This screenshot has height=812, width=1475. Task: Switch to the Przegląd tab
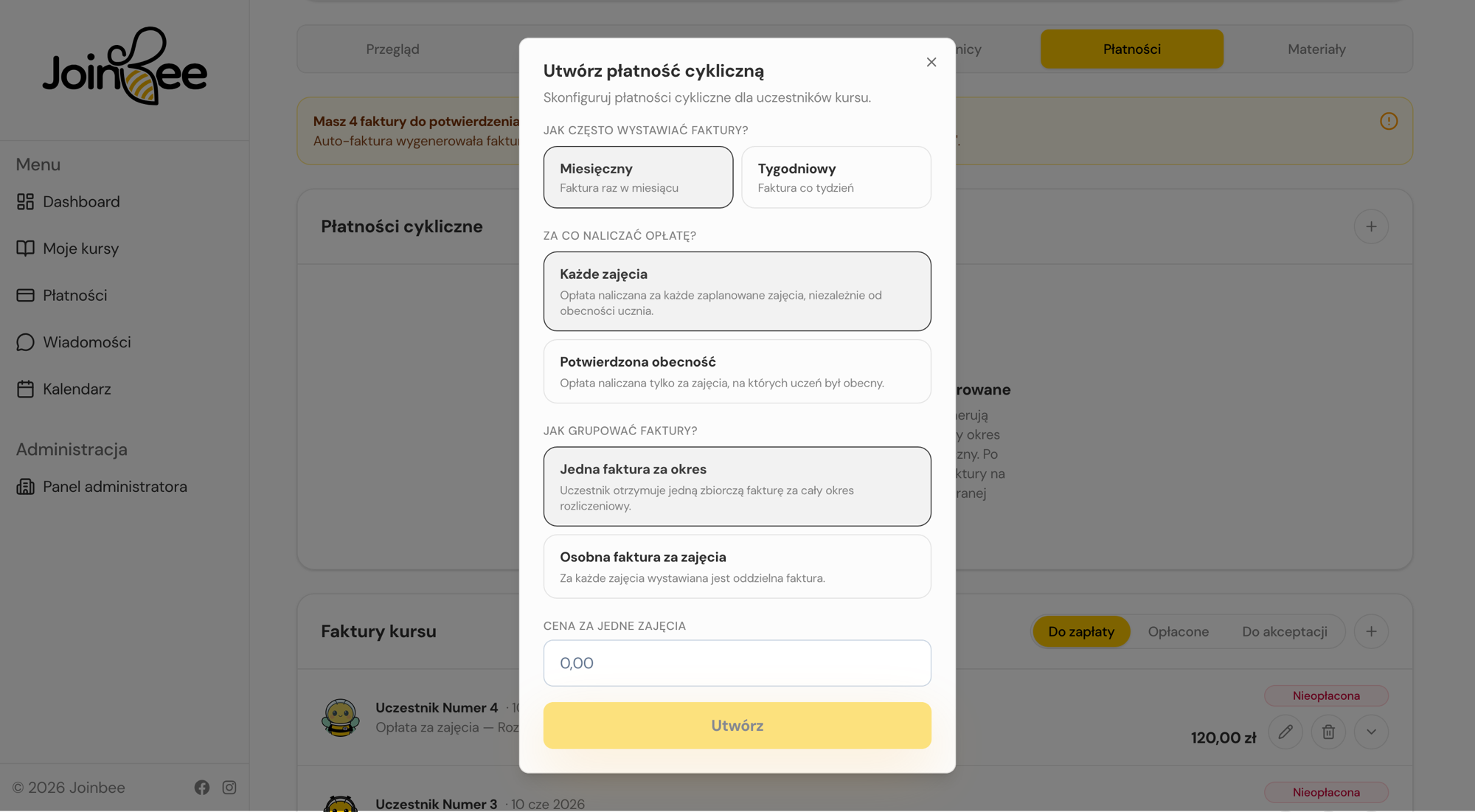pyautogui.click(x=392, y=49)
